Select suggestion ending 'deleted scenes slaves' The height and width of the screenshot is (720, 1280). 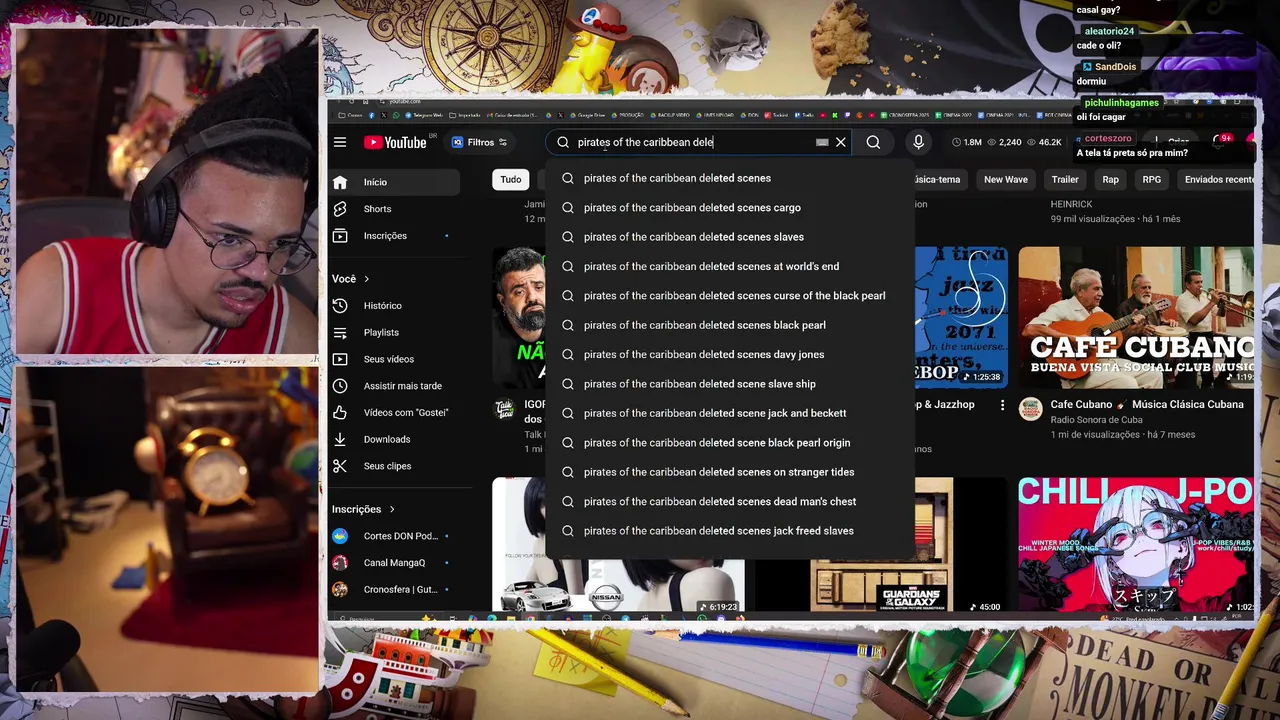point(730,237)
